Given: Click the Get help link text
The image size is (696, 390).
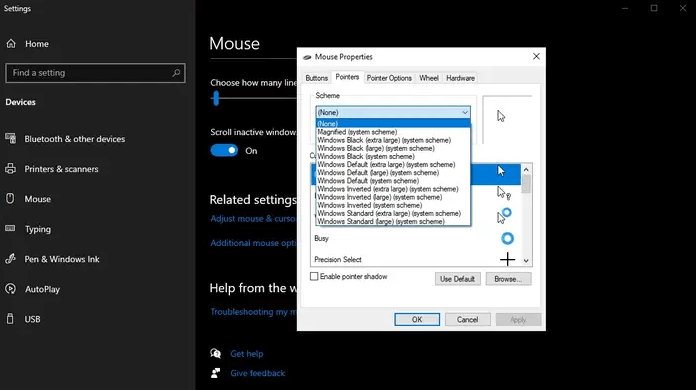Looking at the screenshot, I should [246, 354].
